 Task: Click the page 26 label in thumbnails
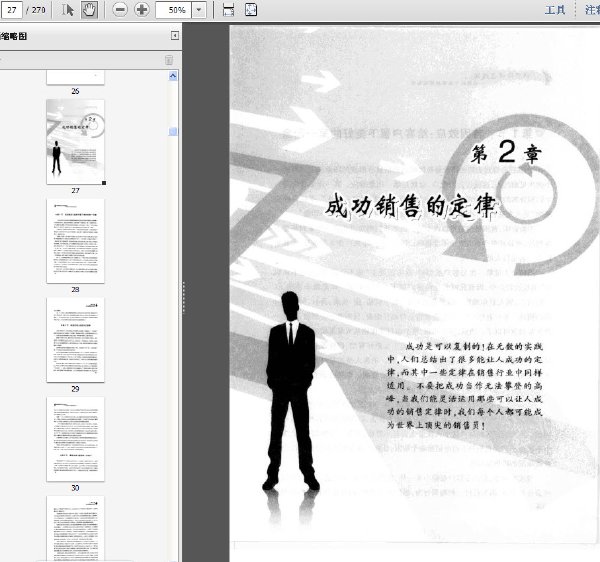[x=75, y=91]
